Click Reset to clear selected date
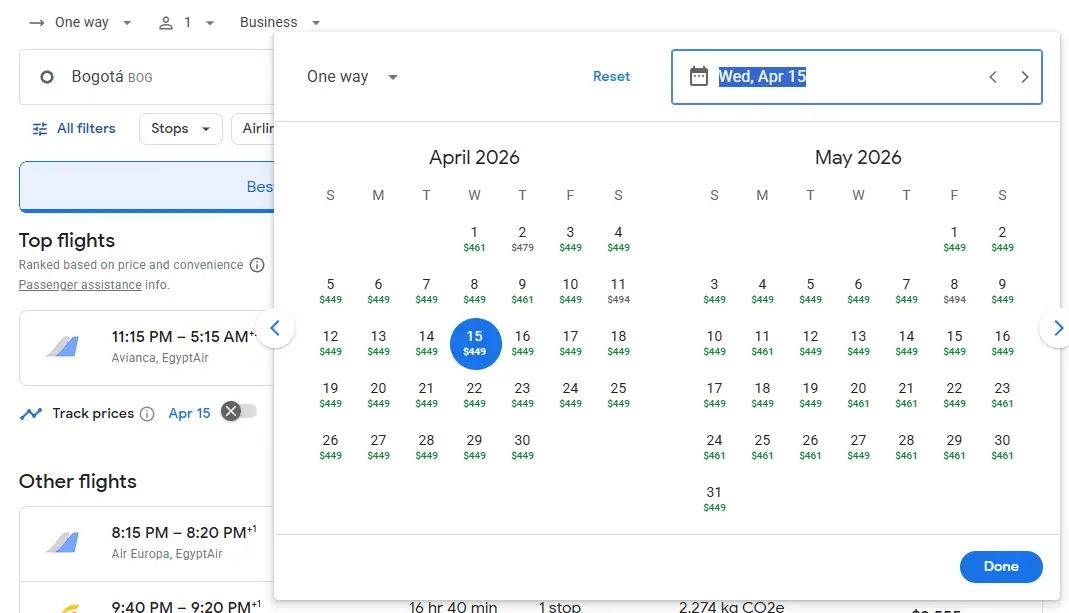This screenshot has height=613, width=1069. 611,77
